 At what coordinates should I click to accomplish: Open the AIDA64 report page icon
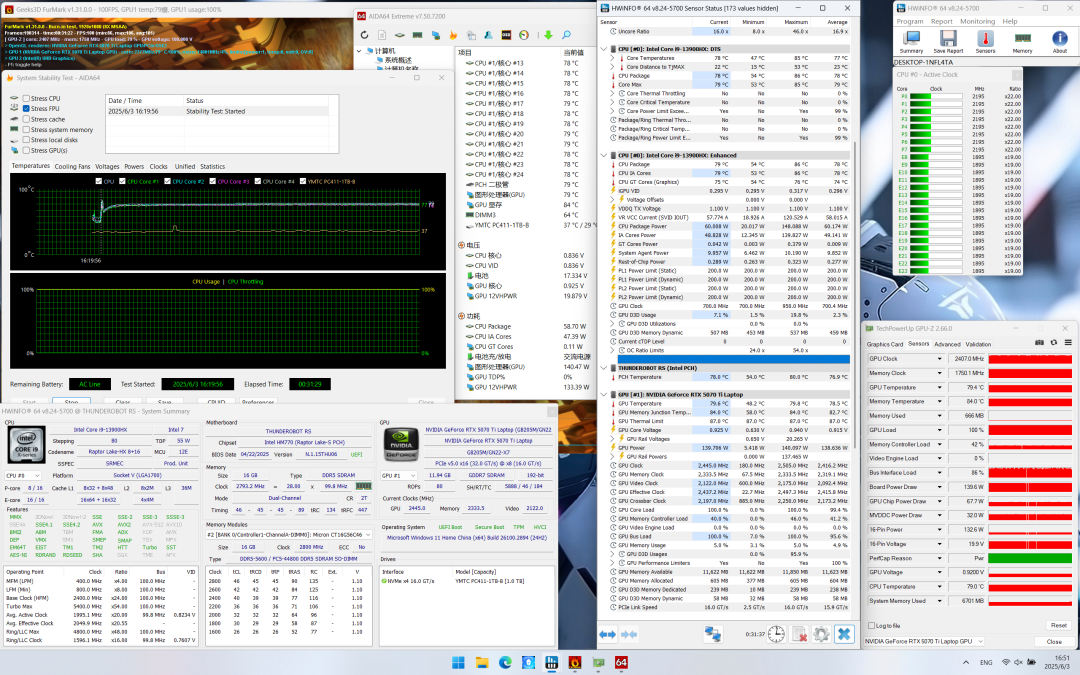click(382, 35)
